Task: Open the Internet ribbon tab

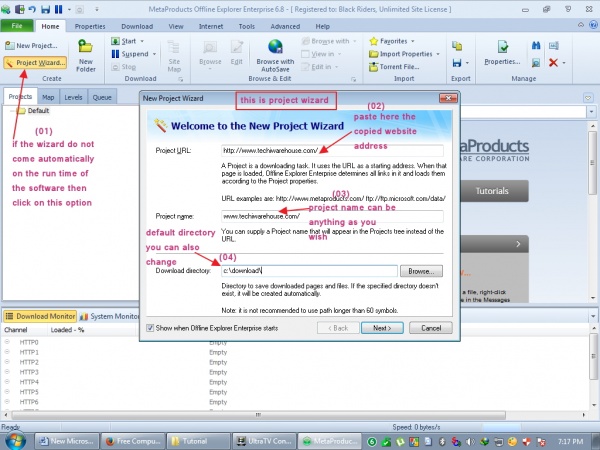Action: click(x=211, y=26)
